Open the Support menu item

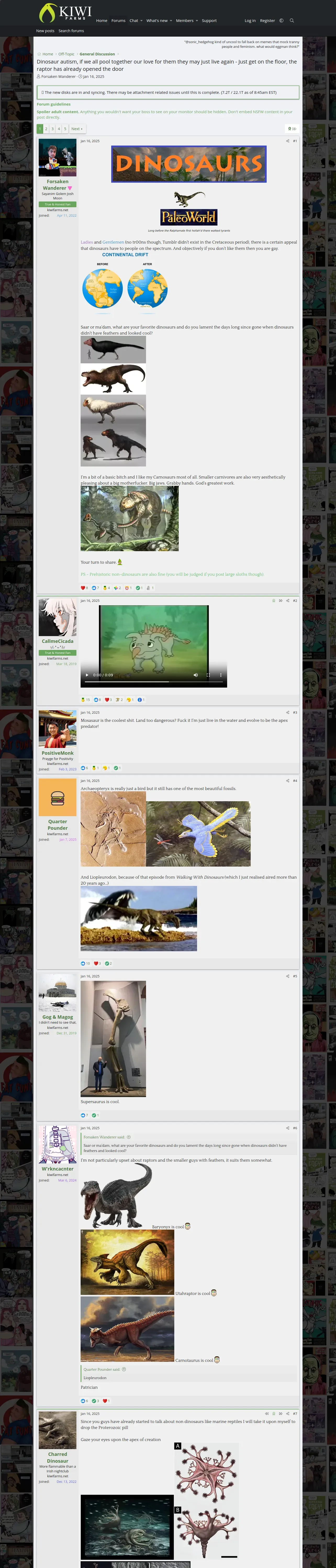click(x=209, y=21)
